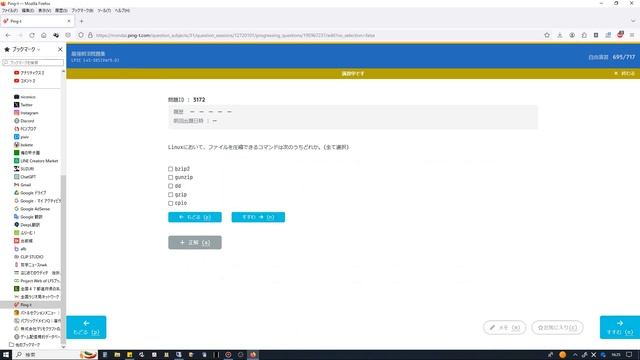Open the 履歴 menu

click(61, 10)
